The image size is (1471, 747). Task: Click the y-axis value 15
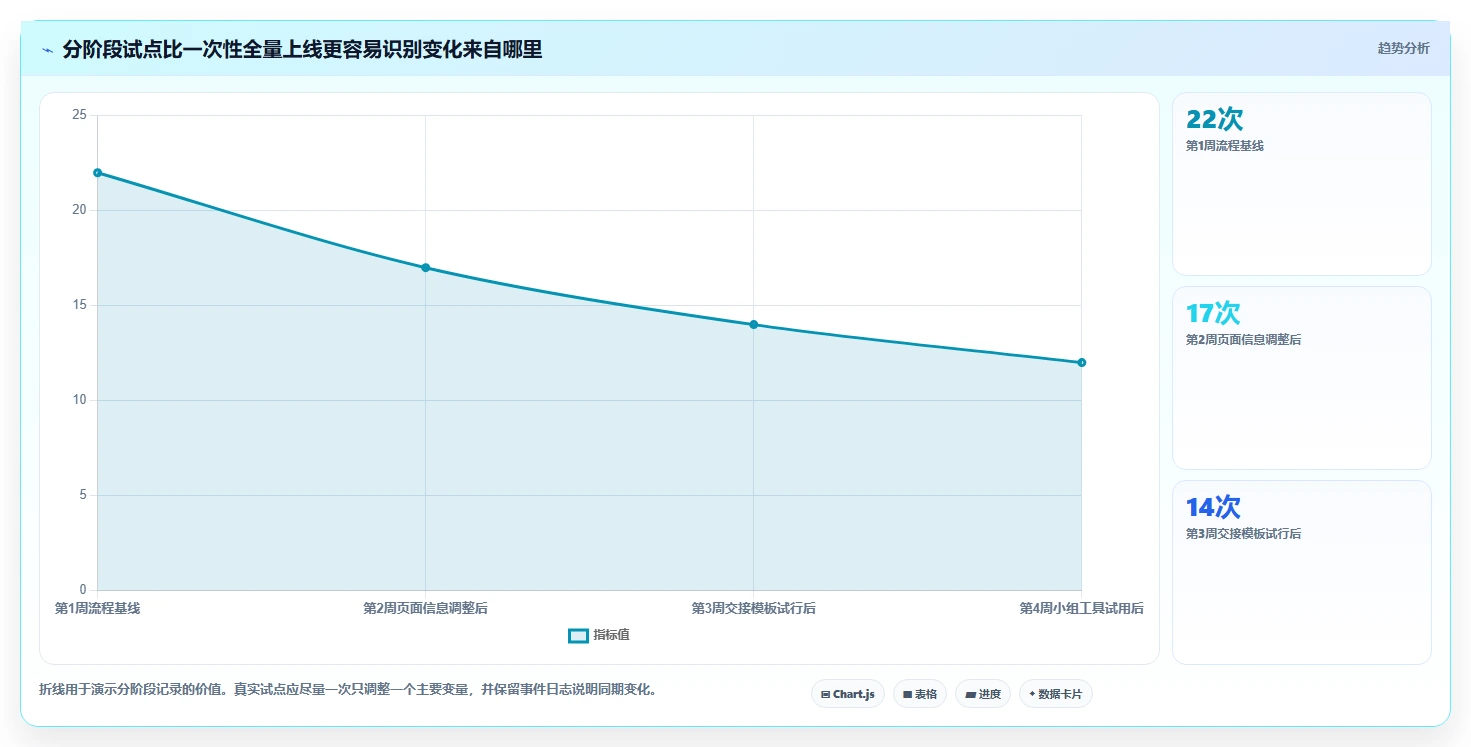click(79, 306)
